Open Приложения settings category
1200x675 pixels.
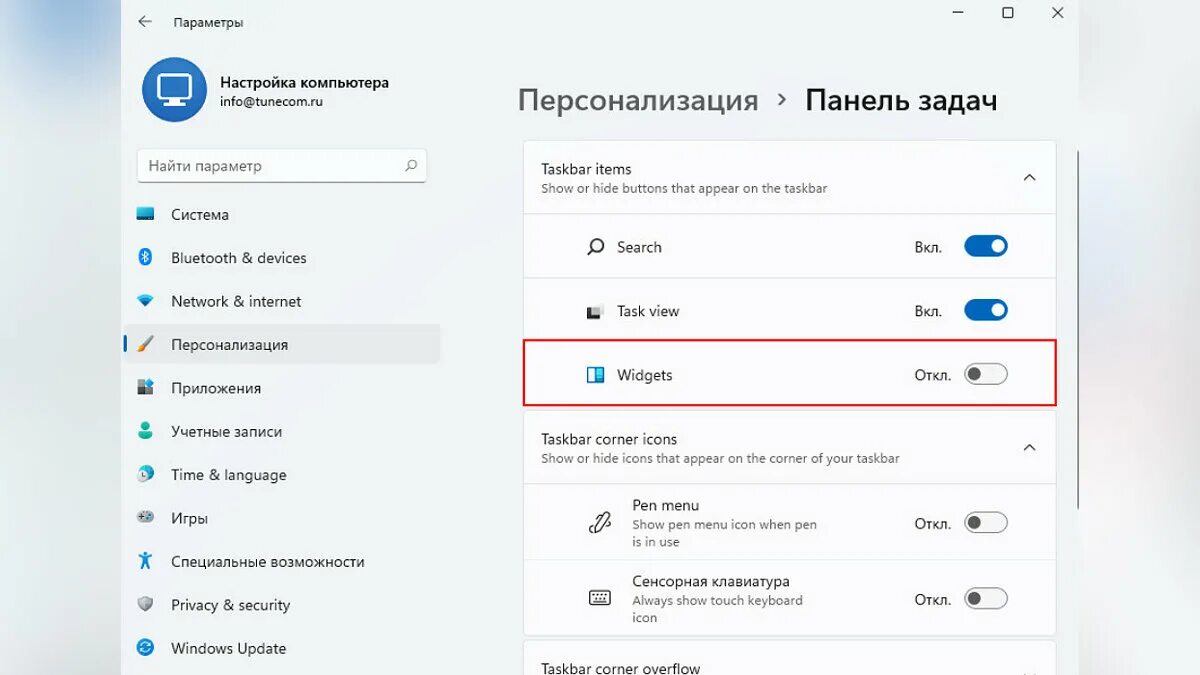tap(281, 388)
